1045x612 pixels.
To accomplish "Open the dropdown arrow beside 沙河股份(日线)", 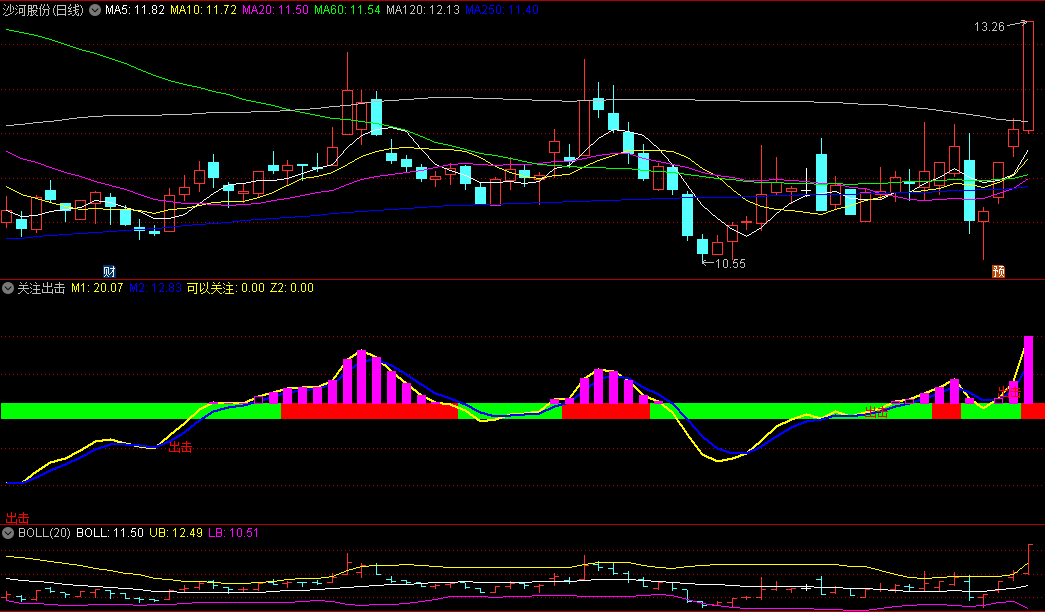I will pos(95,10).
